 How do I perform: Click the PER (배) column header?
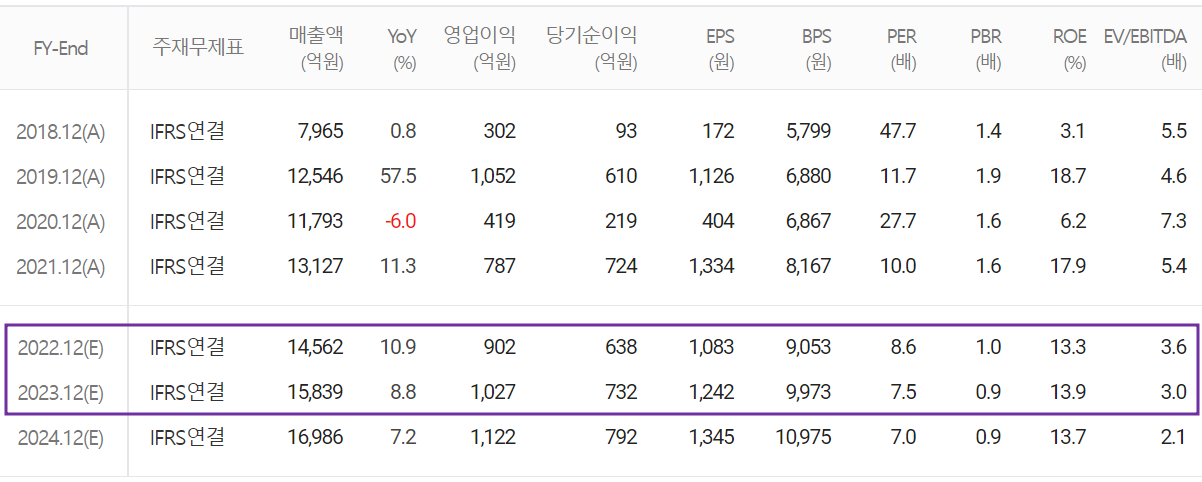[902, 48]
